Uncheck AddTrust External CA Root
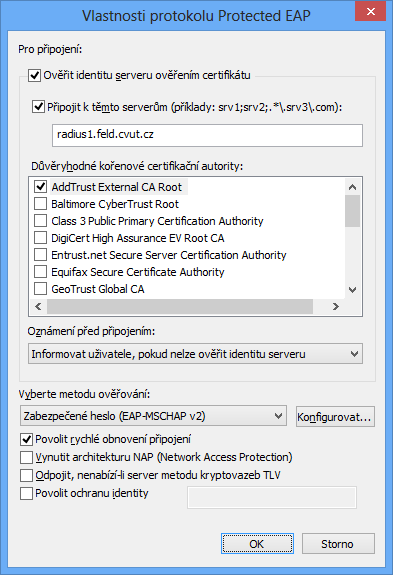 tap(40, 187)
